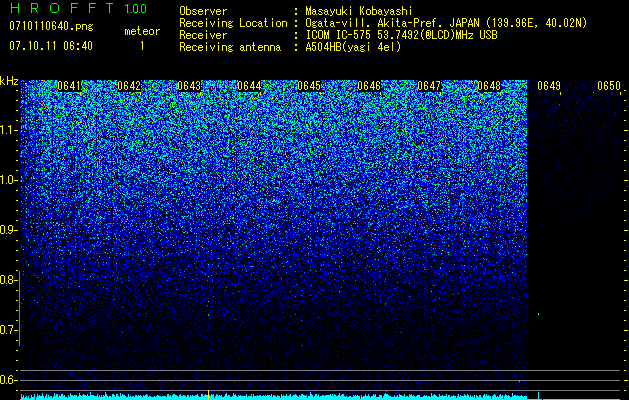
Task: Click the Receiving antenna label
Action: pos(230,47)
